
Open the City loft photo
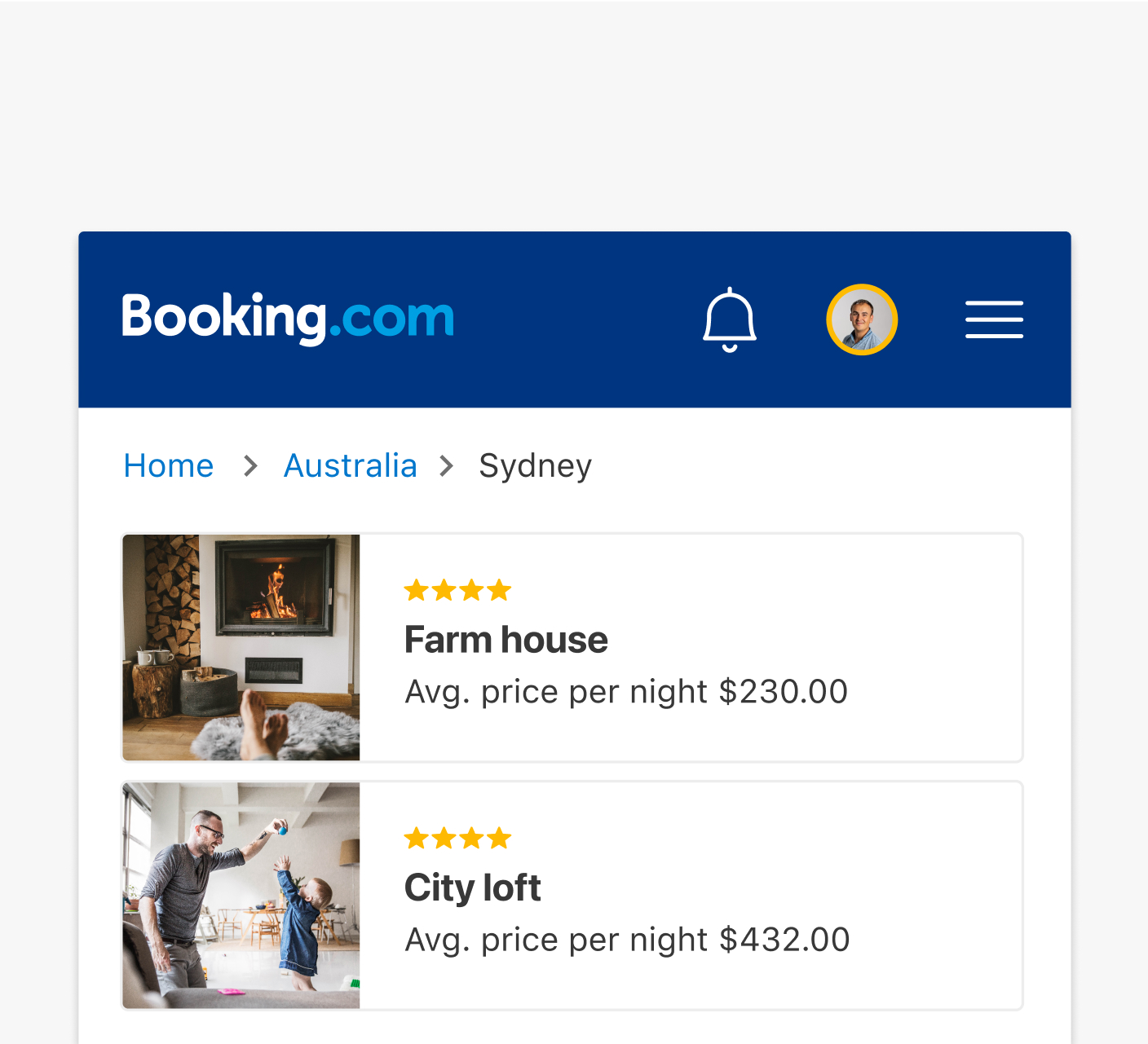click(241, 896)
